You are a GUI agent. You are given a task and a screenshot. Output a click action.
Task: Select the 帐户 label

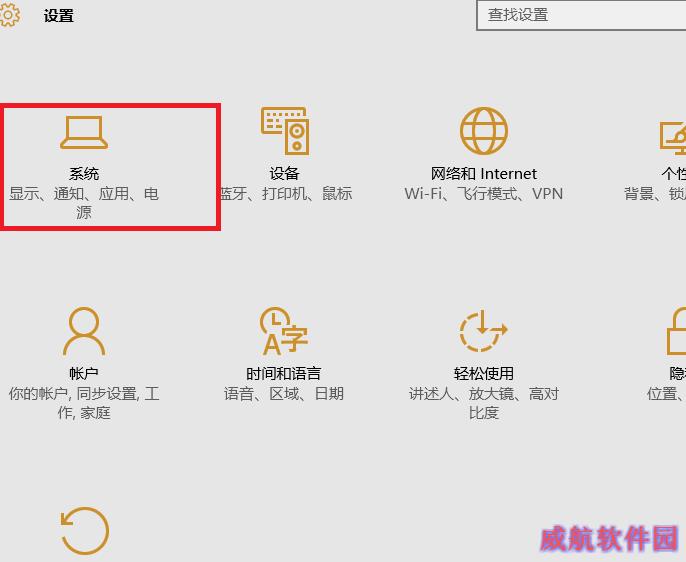point(84,374)
